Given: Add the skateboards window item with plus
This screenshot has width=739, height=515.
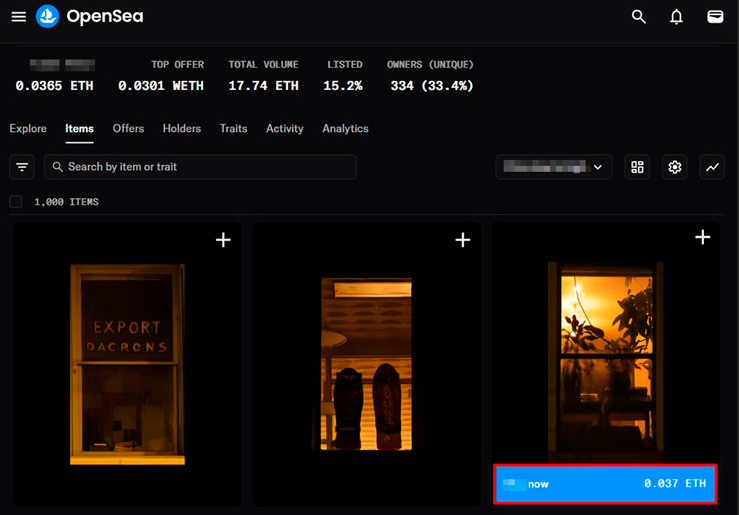Looking at the screenshot, I should (463, 240).
